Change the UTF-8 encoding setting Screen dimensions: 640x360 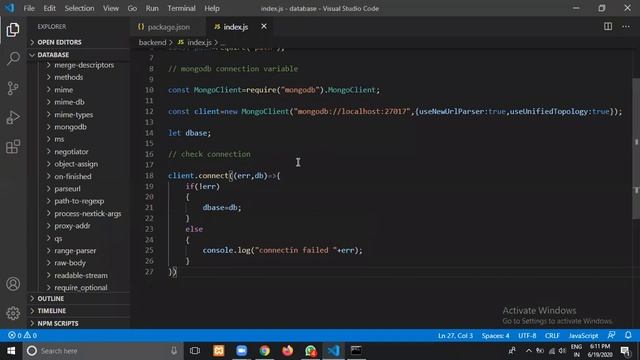tap(527, 336)
